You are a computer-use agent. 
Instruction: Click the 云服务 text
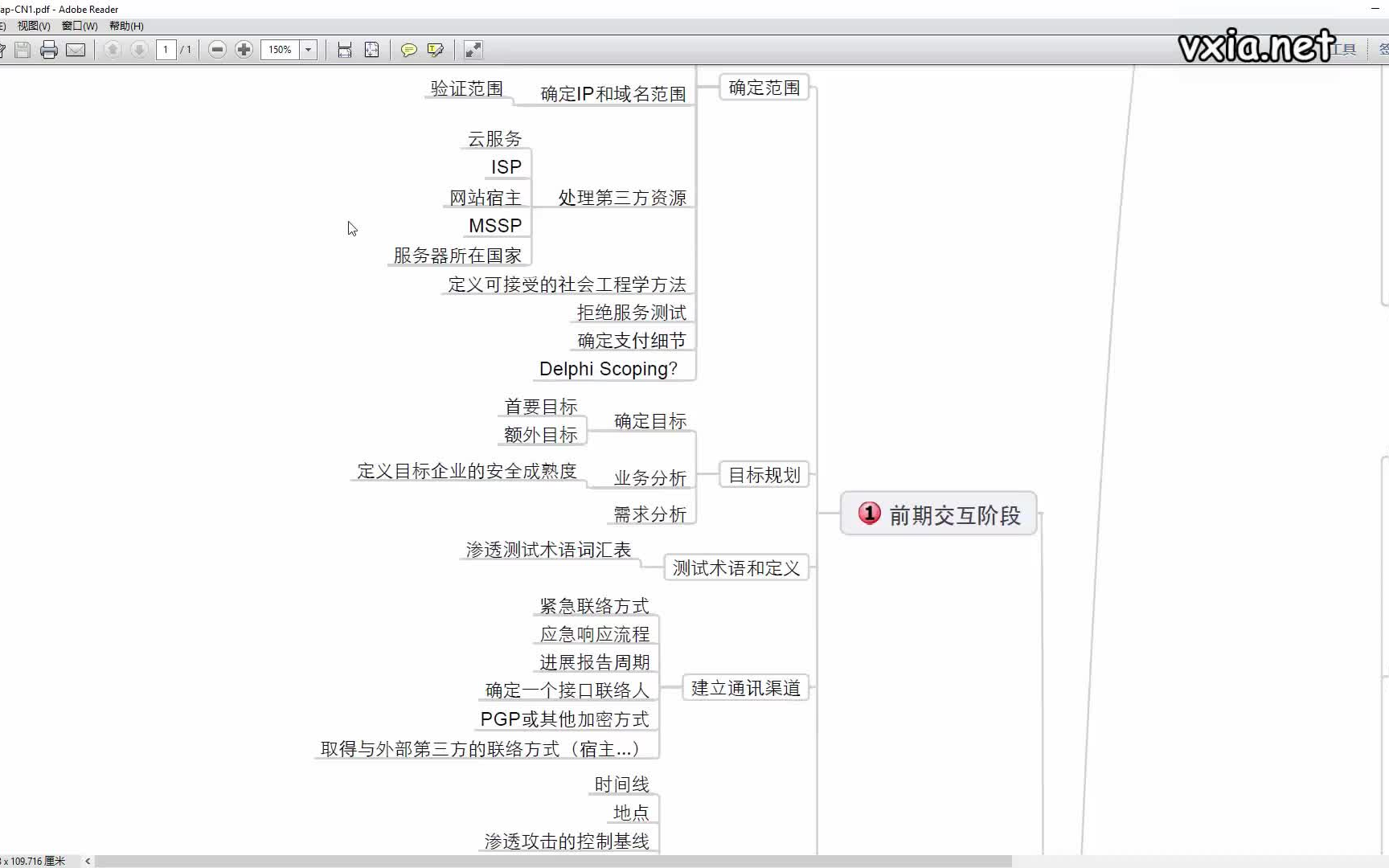tap(495, 139)
